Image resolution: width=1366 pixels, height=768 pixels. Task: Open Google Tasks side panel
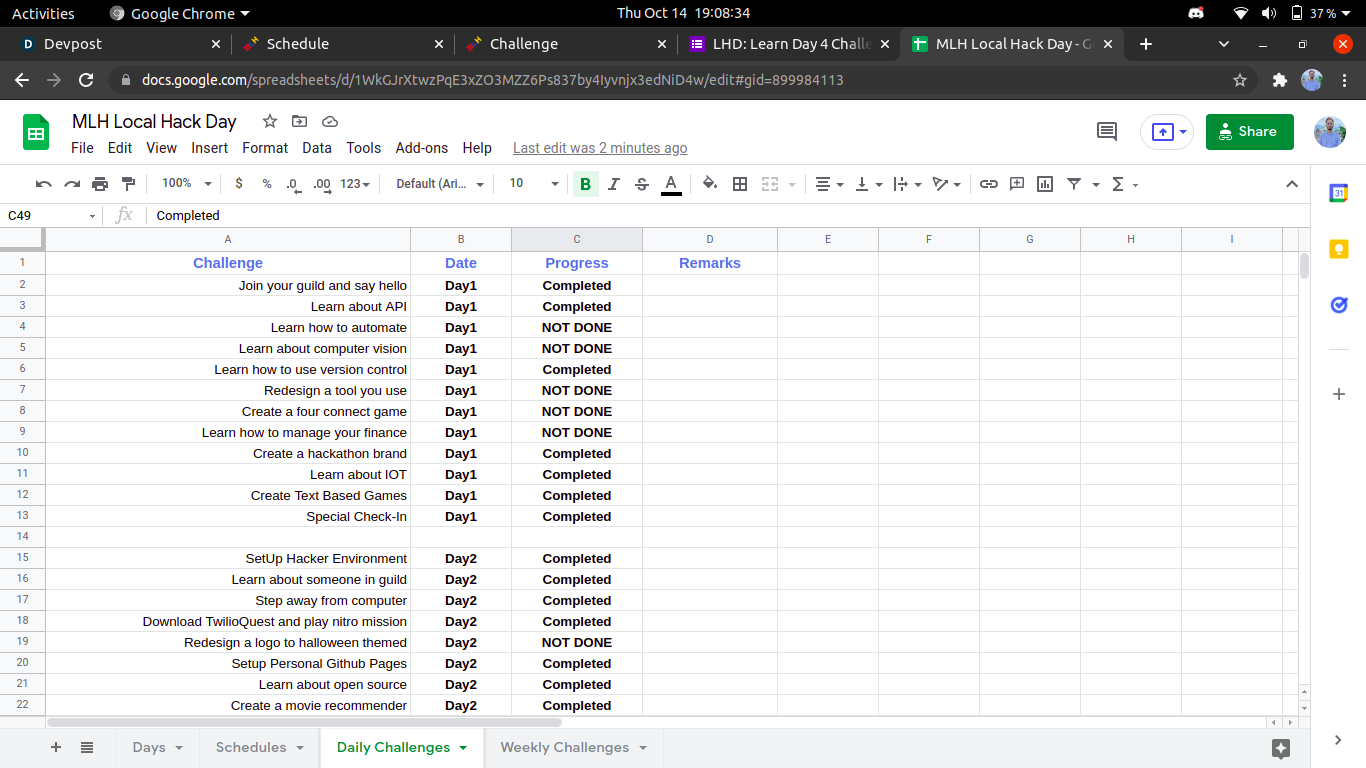(x=1339, y=305)
